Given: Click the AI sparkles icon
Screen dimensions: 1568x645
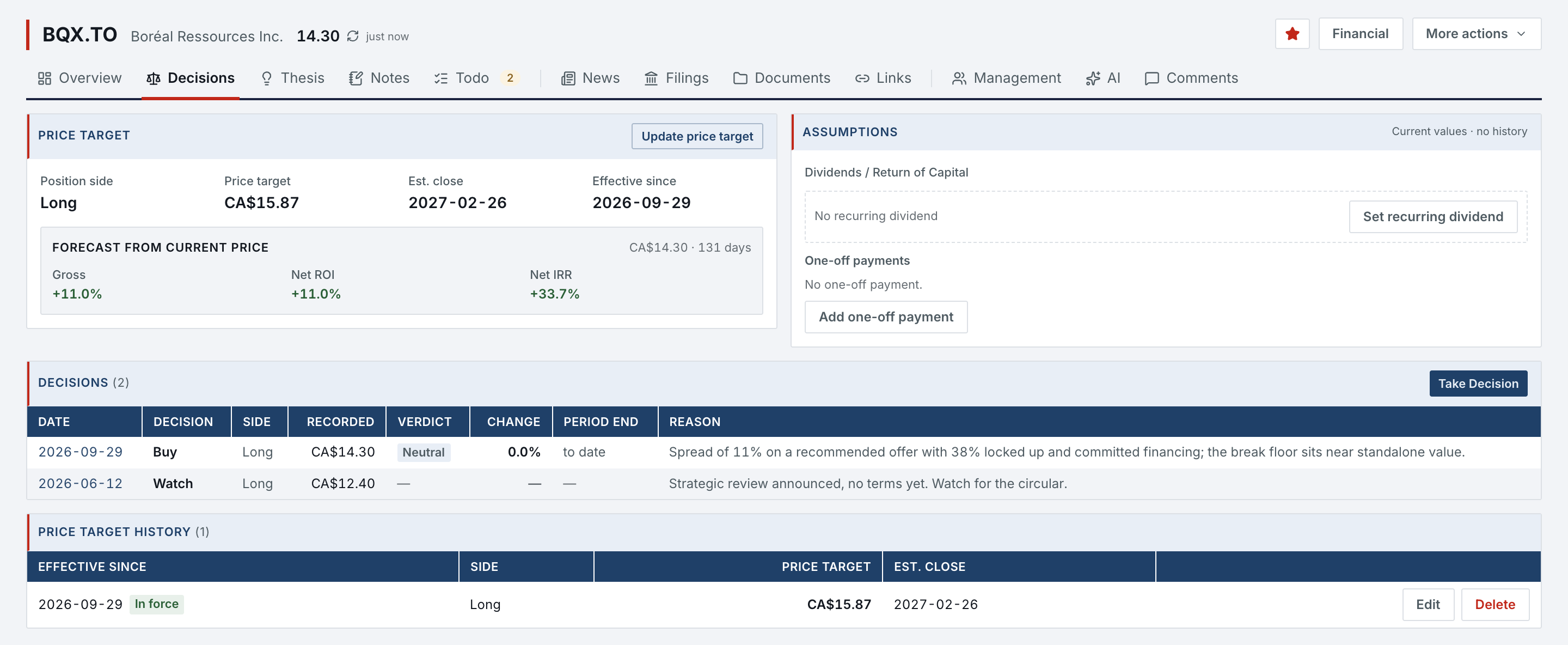Looking at the screenshot, I should [1093, 78].
